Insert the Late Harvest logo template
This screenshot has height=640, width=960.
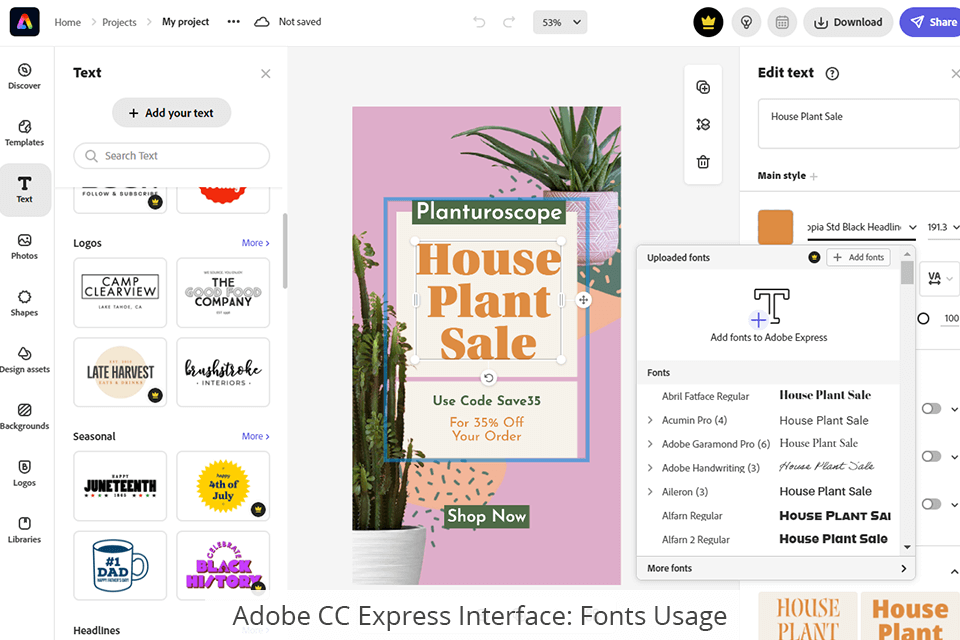pos(120,372)
